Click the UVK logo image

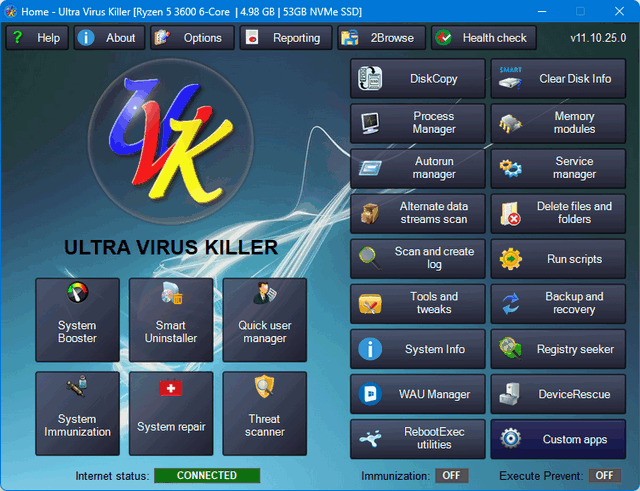[171, 141]
